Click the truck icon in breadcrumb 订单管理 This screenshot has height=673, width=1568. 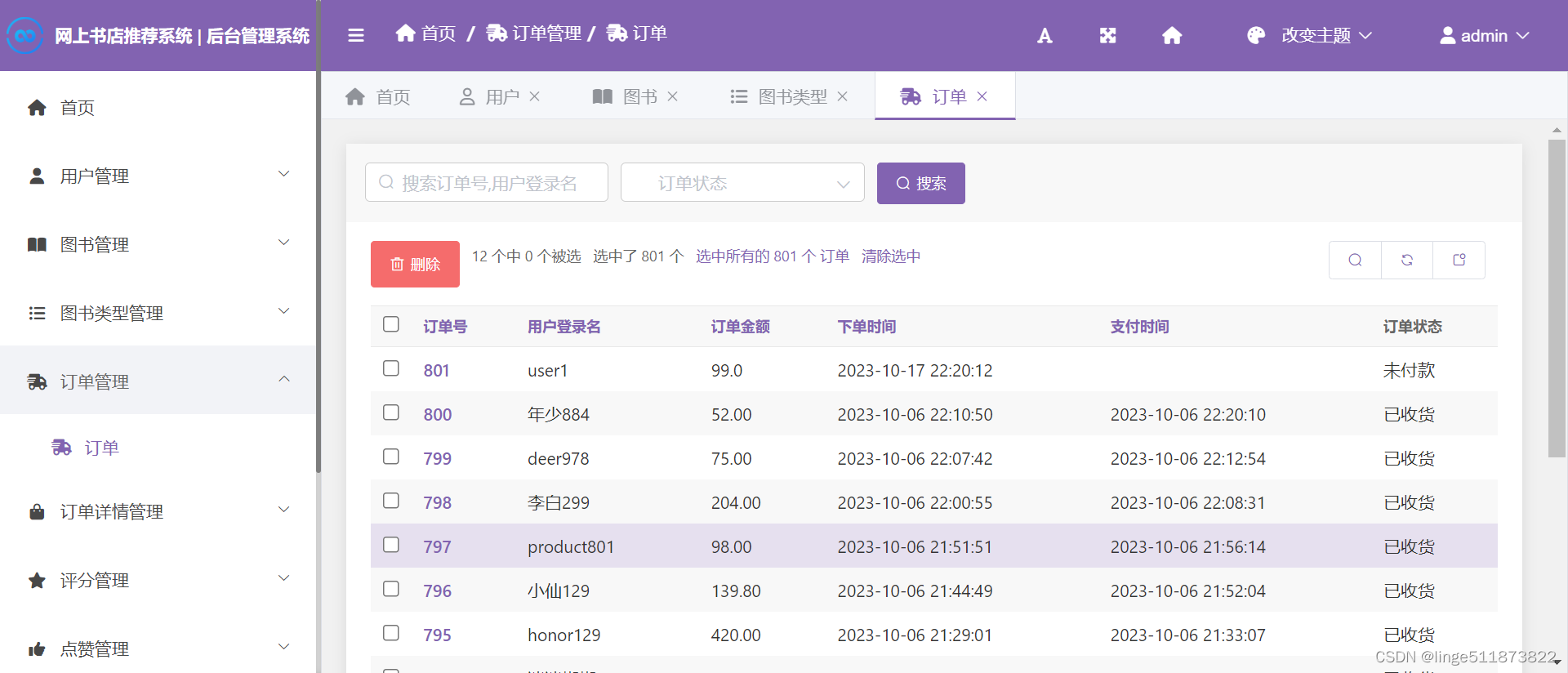[x=497, y=33]
